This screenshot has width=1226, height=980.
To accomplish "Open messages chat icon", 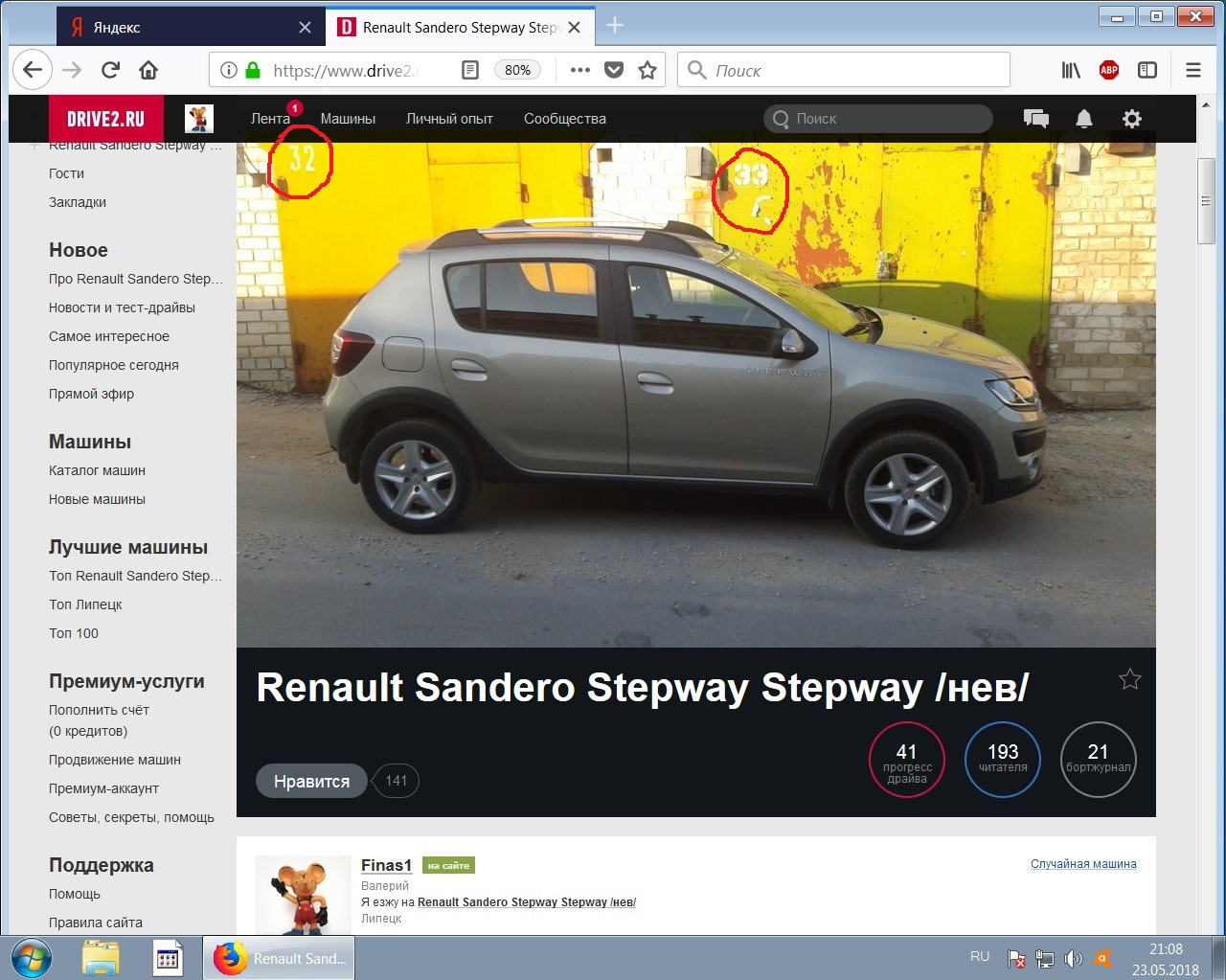I will (1035, 119).
